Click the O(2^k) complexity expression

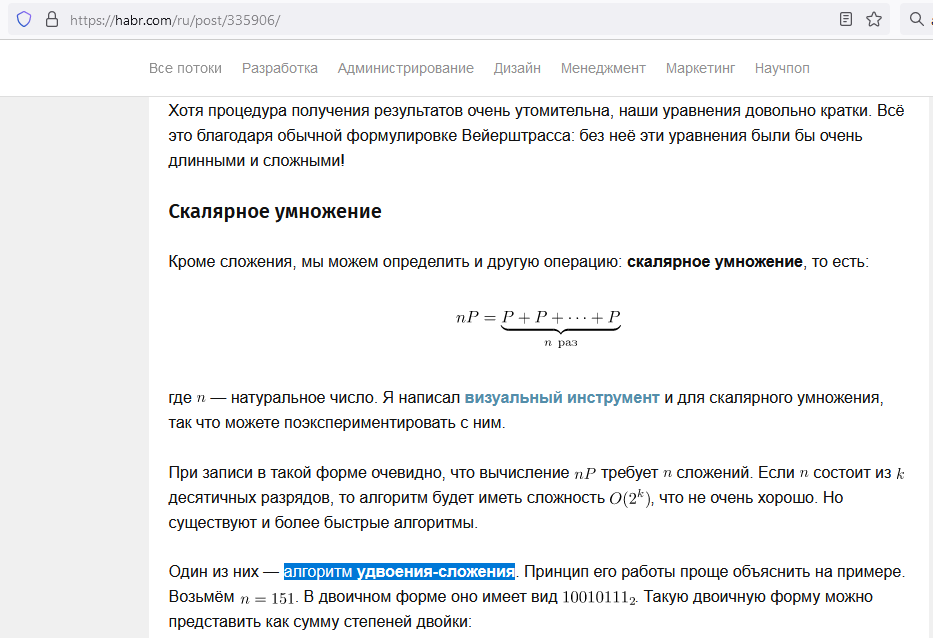630,498
